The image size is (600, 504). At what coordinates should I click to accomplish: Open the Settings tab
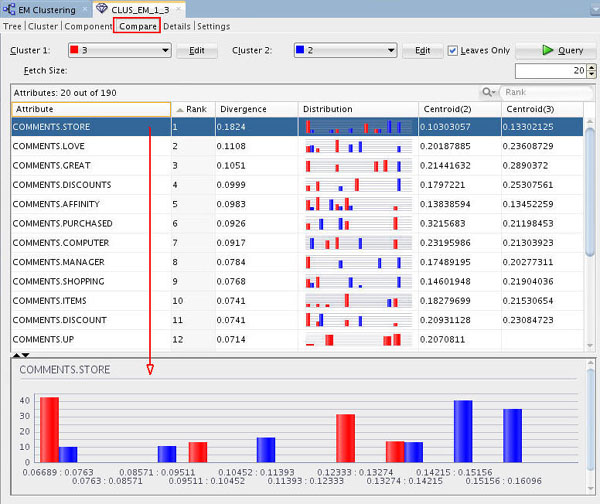coord(213,25)
